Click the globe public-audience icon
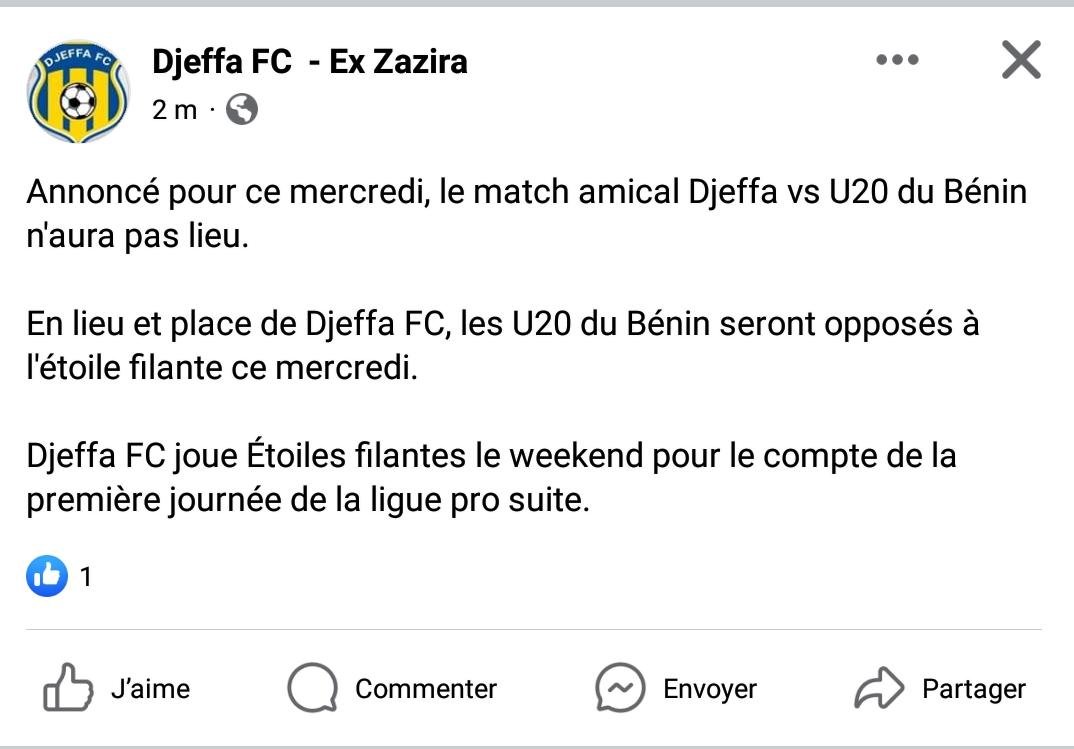 [x=242, y=110]
